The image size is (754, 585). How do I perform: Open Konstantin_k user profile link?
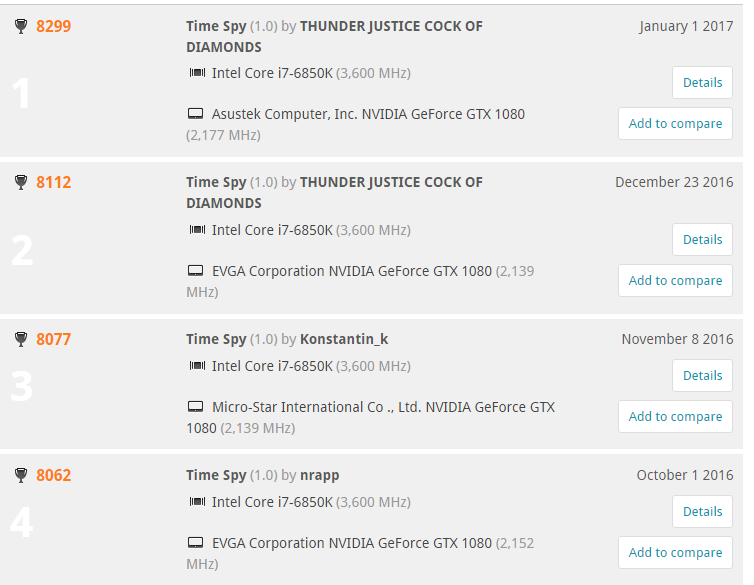[x=344, y=339]
